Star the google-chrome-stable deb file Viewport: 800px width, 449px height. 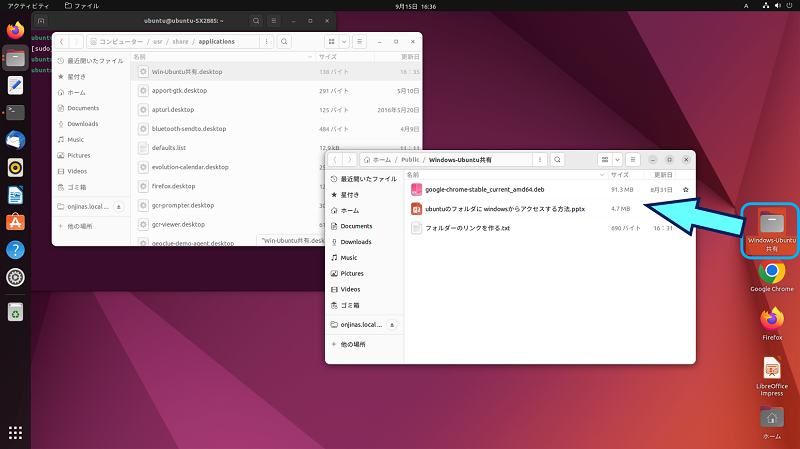(x=685, y=189)
